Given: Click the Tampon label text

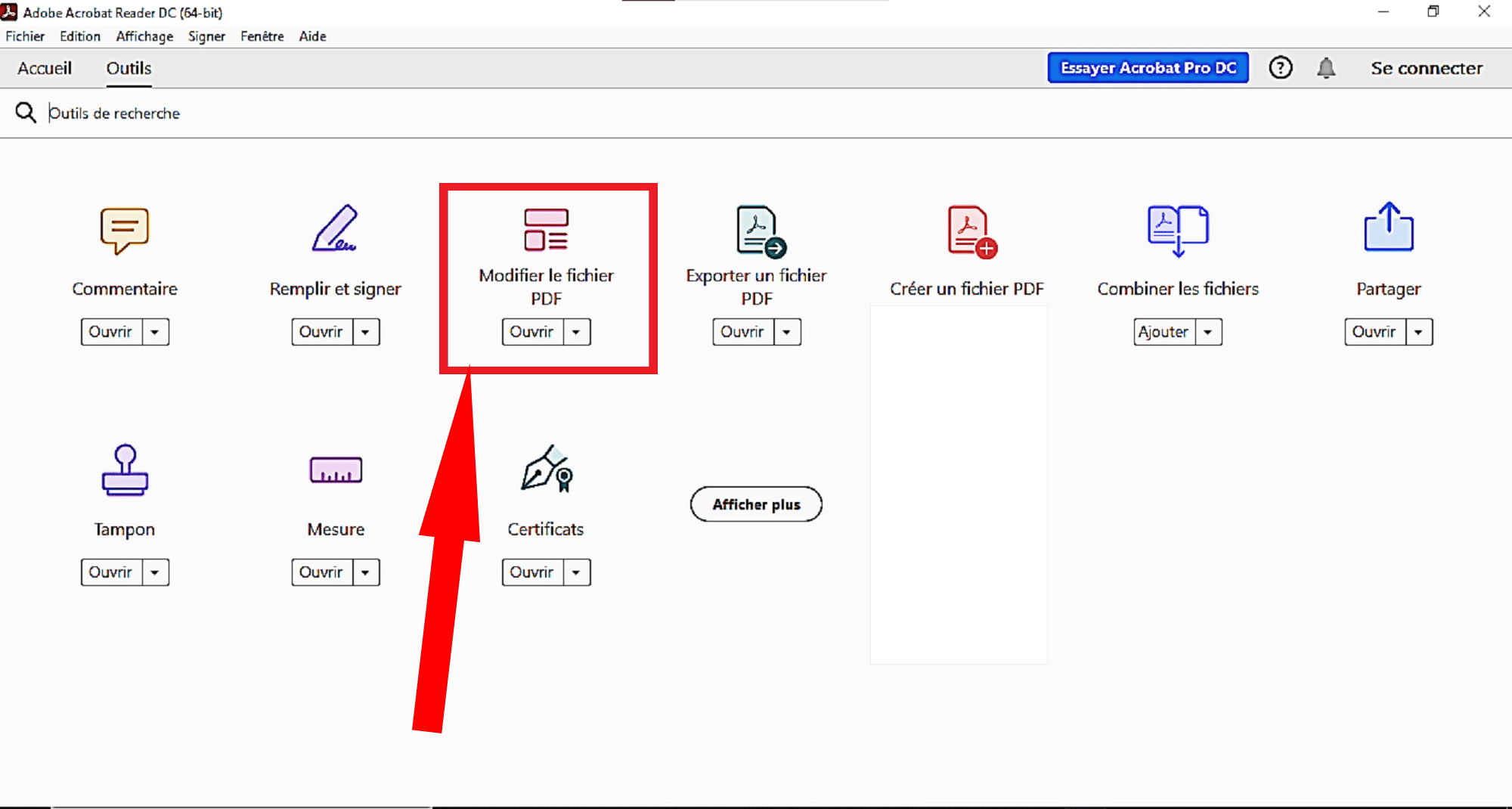Looking at the screenshot, I should tap(125, 530).
